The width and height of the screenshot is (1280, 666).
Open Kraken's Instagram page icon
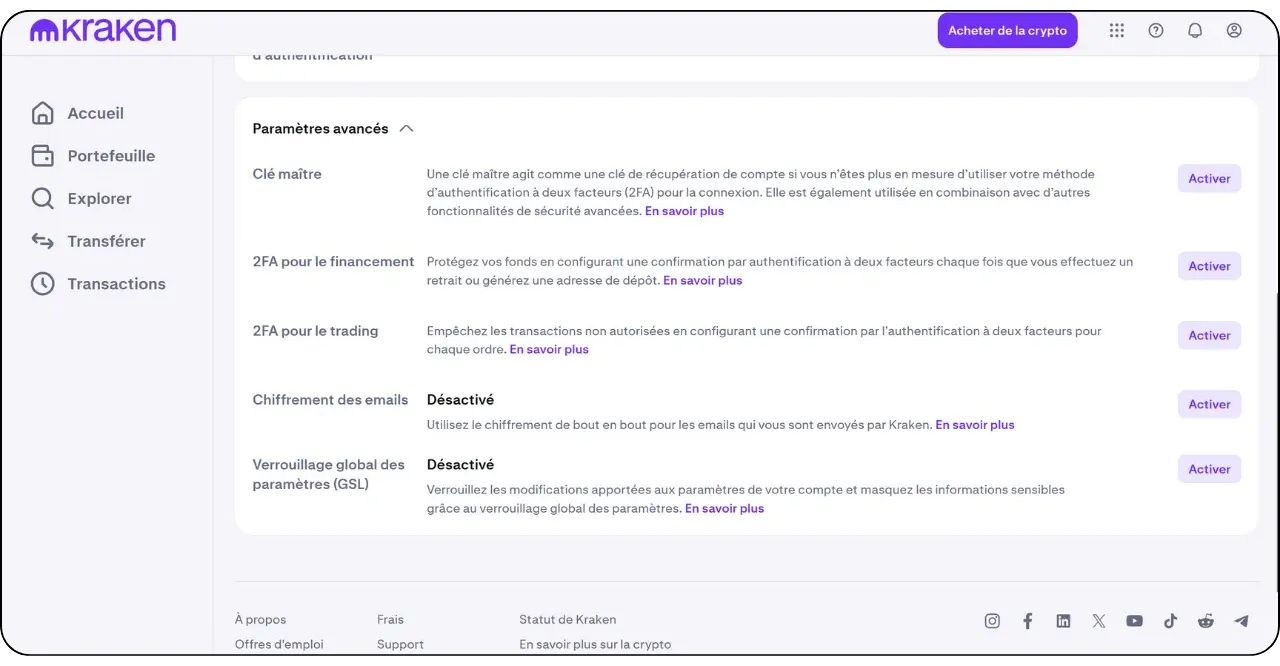(992, 621)
